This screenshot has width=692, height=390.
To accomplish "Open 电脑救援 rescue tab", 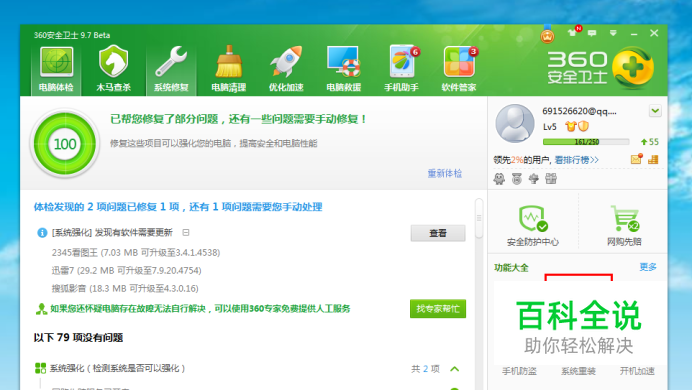I will tap(343, 70).
